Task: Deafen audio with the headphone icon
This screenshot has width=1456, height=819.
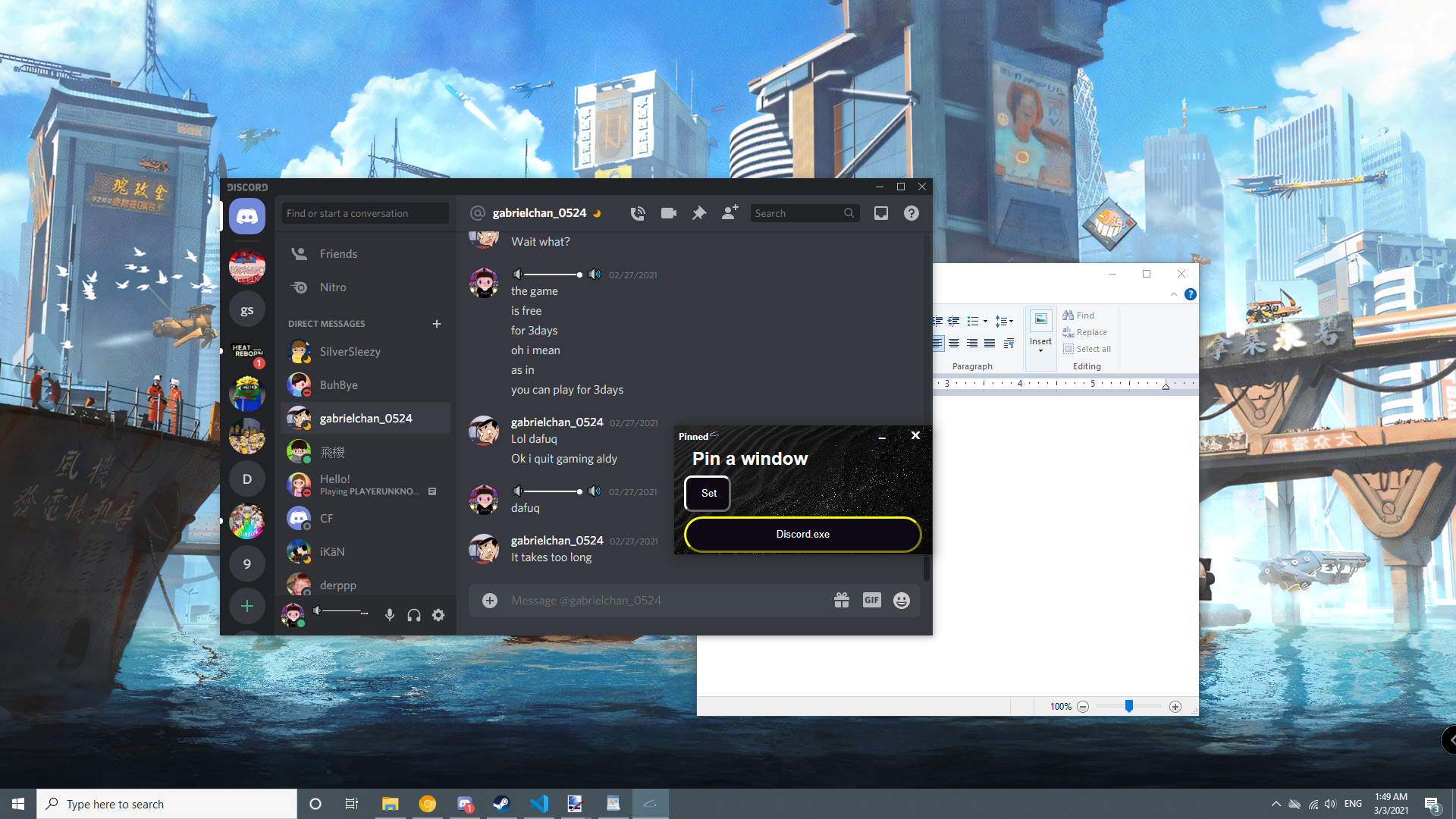Action: tap(414, 615)
